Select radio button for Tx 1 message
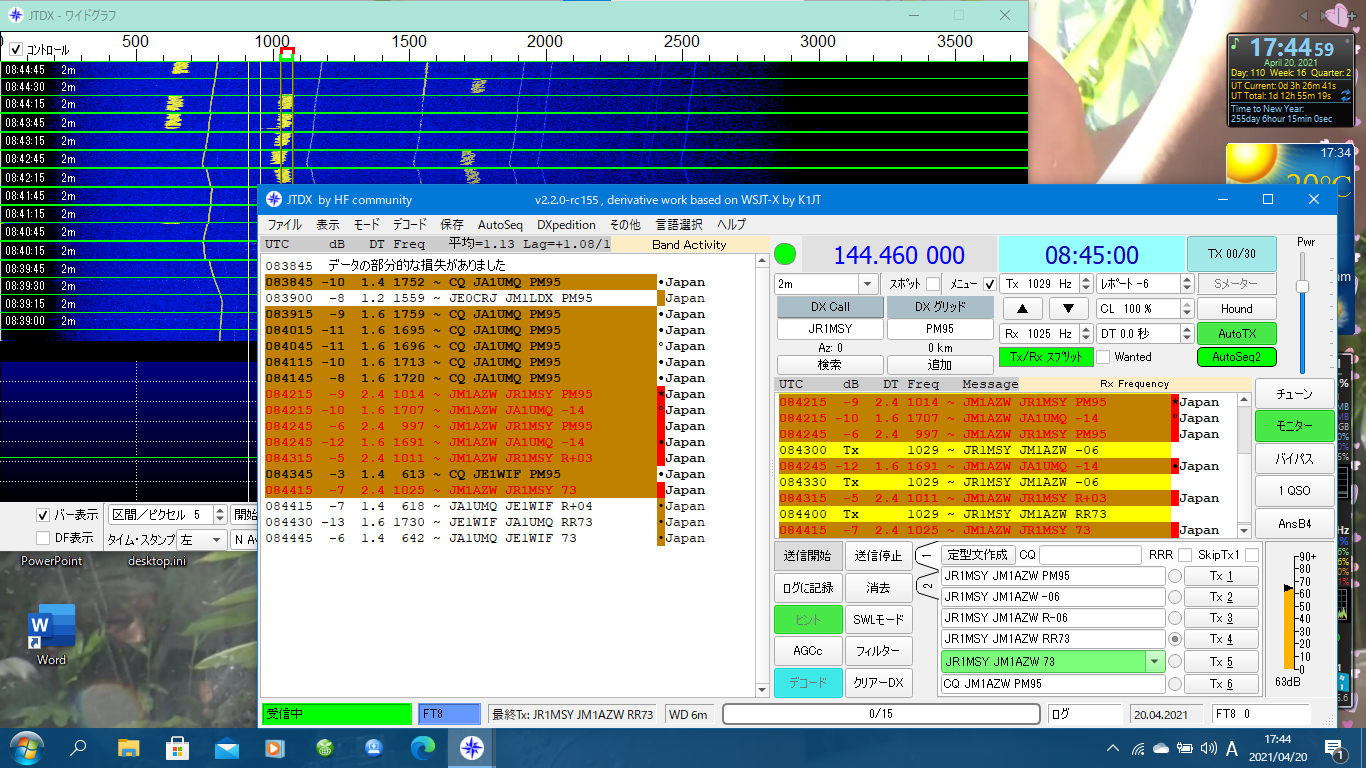Screen dimensions: 1366x768 click(x=1175, y=576)
